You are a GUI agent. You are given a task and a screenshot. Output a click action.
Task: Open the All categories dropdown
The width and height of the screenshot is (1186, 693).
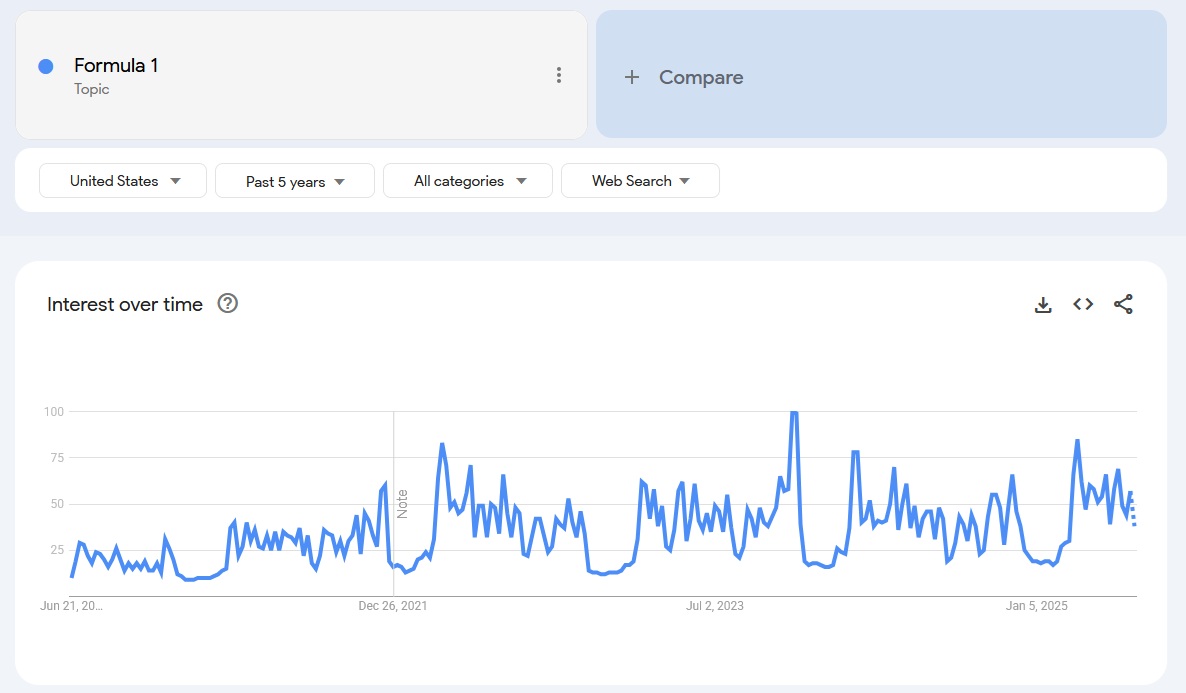467,181
